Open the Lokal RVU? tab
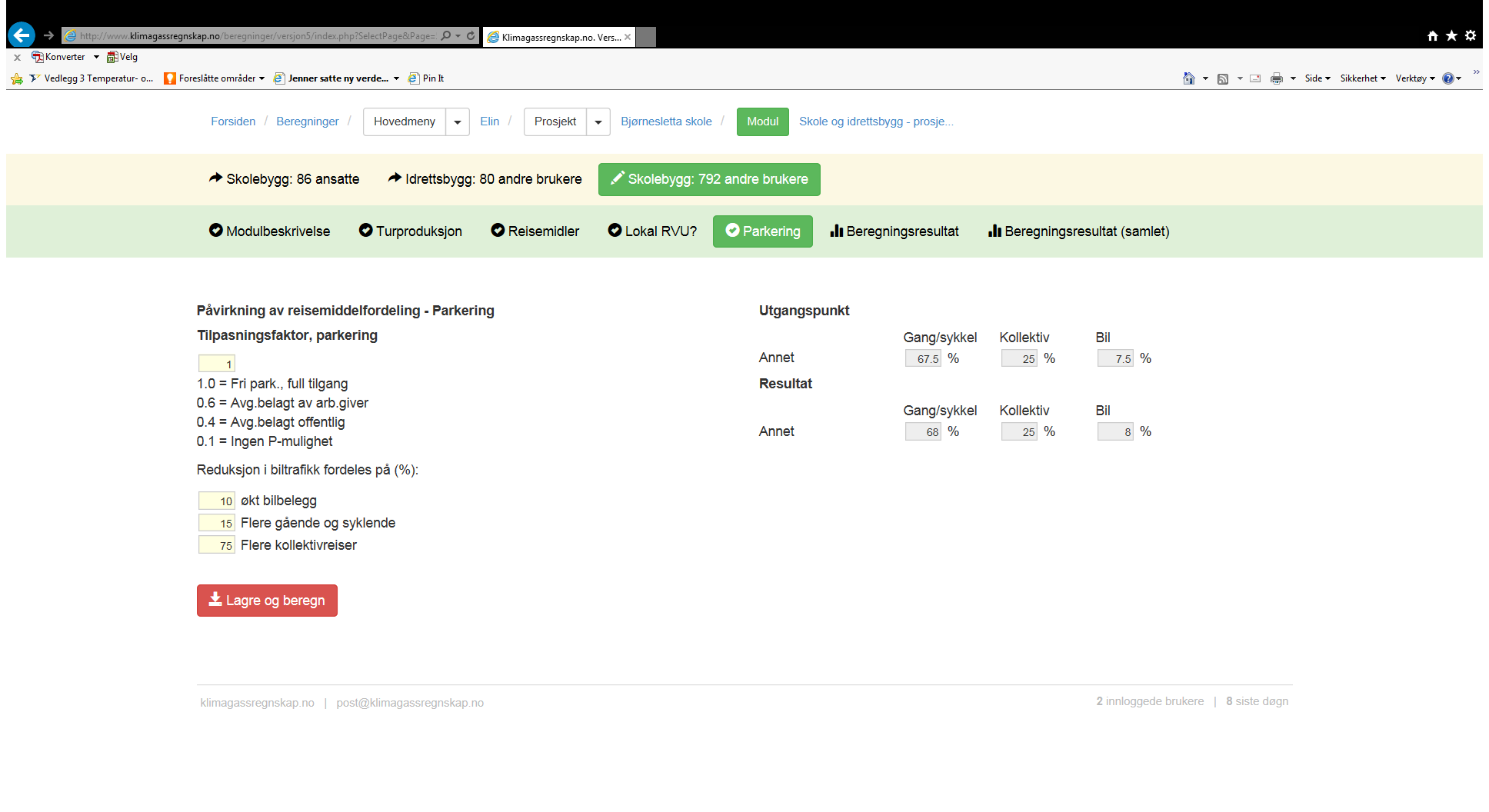The width and height of the screenshot is (1489, 812). 652,231
